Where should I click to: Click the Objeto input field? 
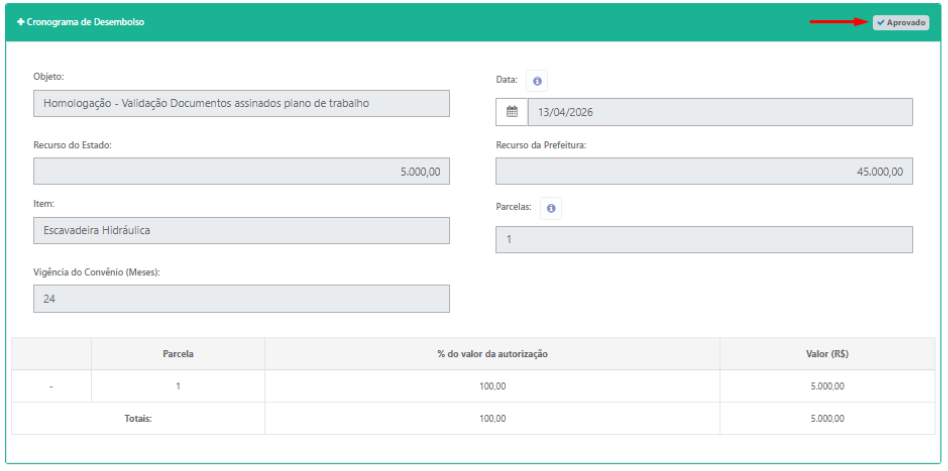pos(241,103)
